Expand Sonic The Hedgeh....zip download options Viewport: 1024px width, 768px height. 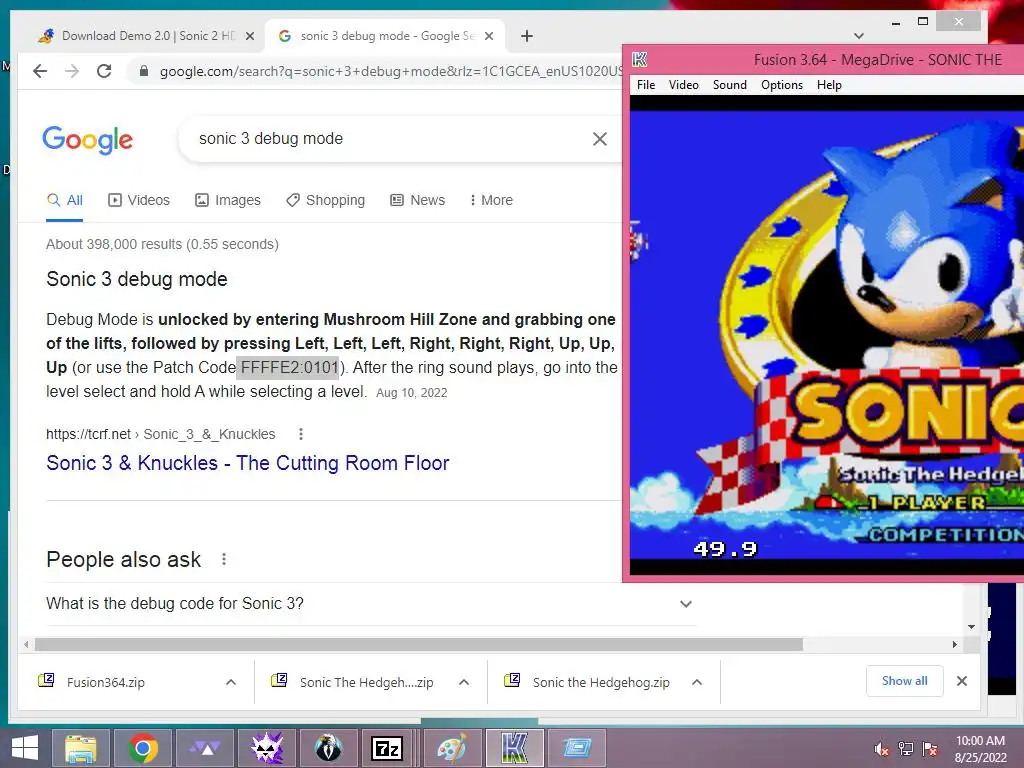(464, 682)
